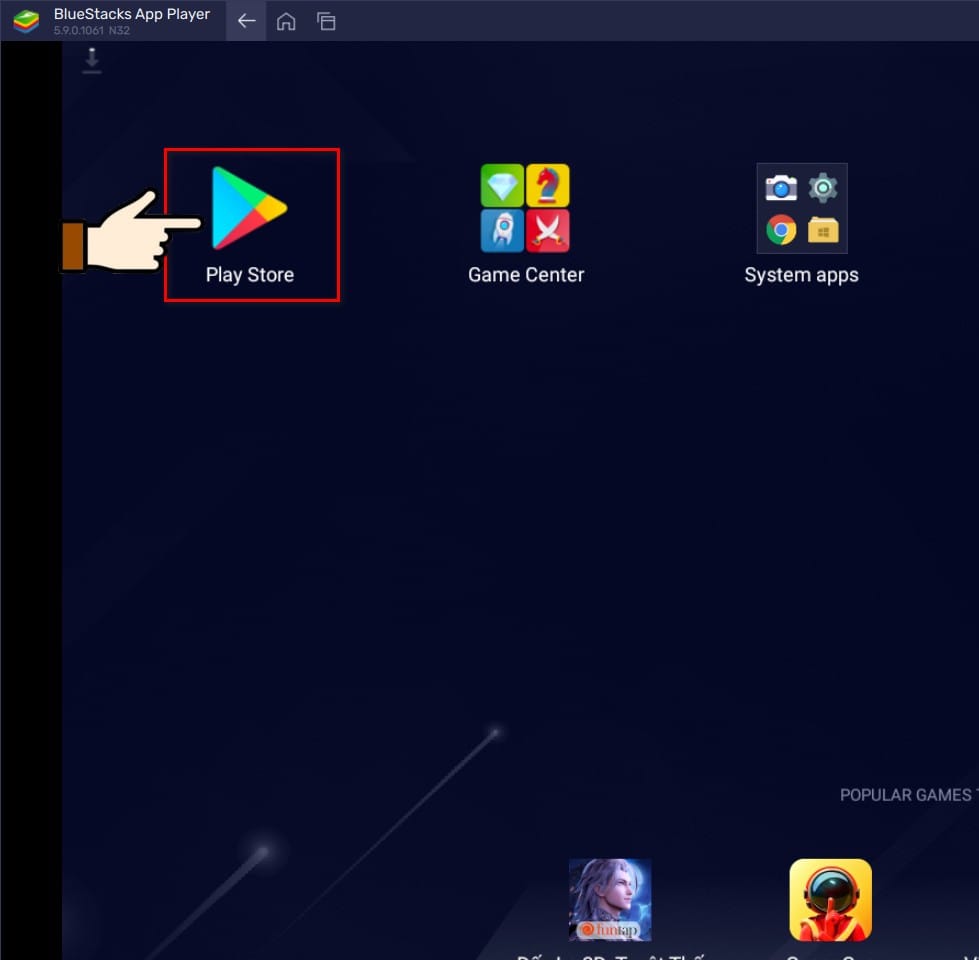
Task: Open the Media Manager folder icon
Action: click(823, 230)
